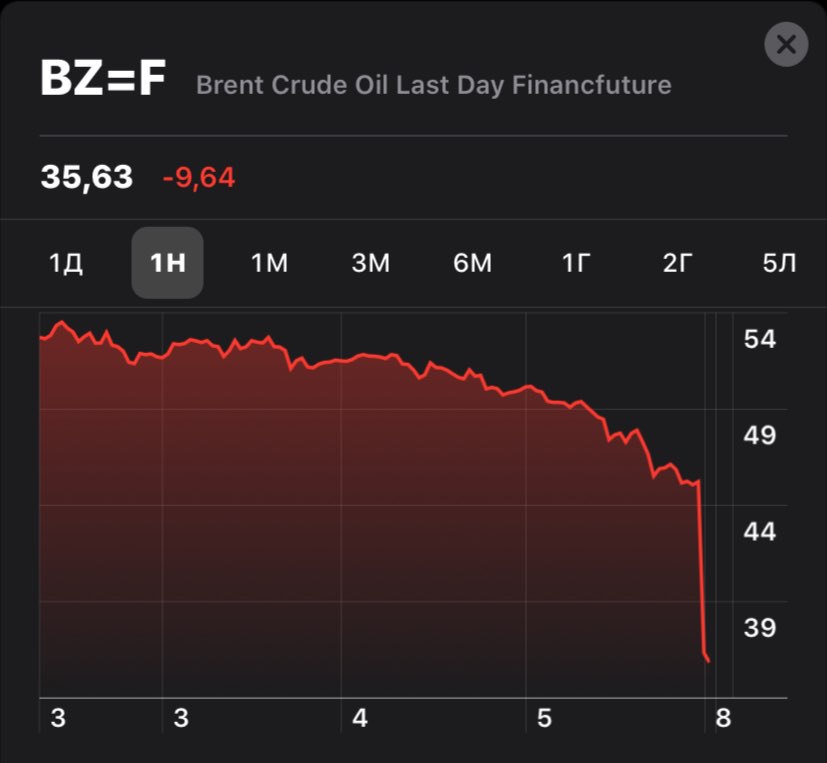Click the 54 price axis label
The height and width of the screenshot is (763, 827).
click(760, 339)
